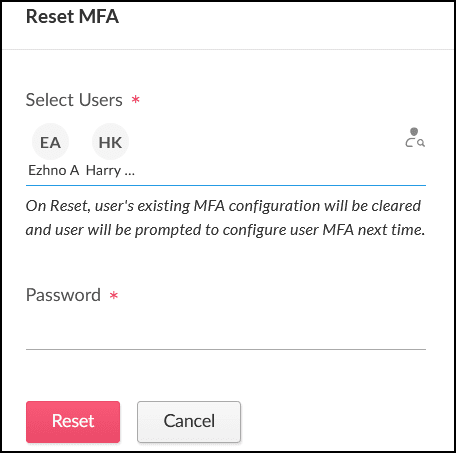Viewport: 456px width, 453px height.
Task: Click the red asterisk beside Select Users
Action: point(135,99)
